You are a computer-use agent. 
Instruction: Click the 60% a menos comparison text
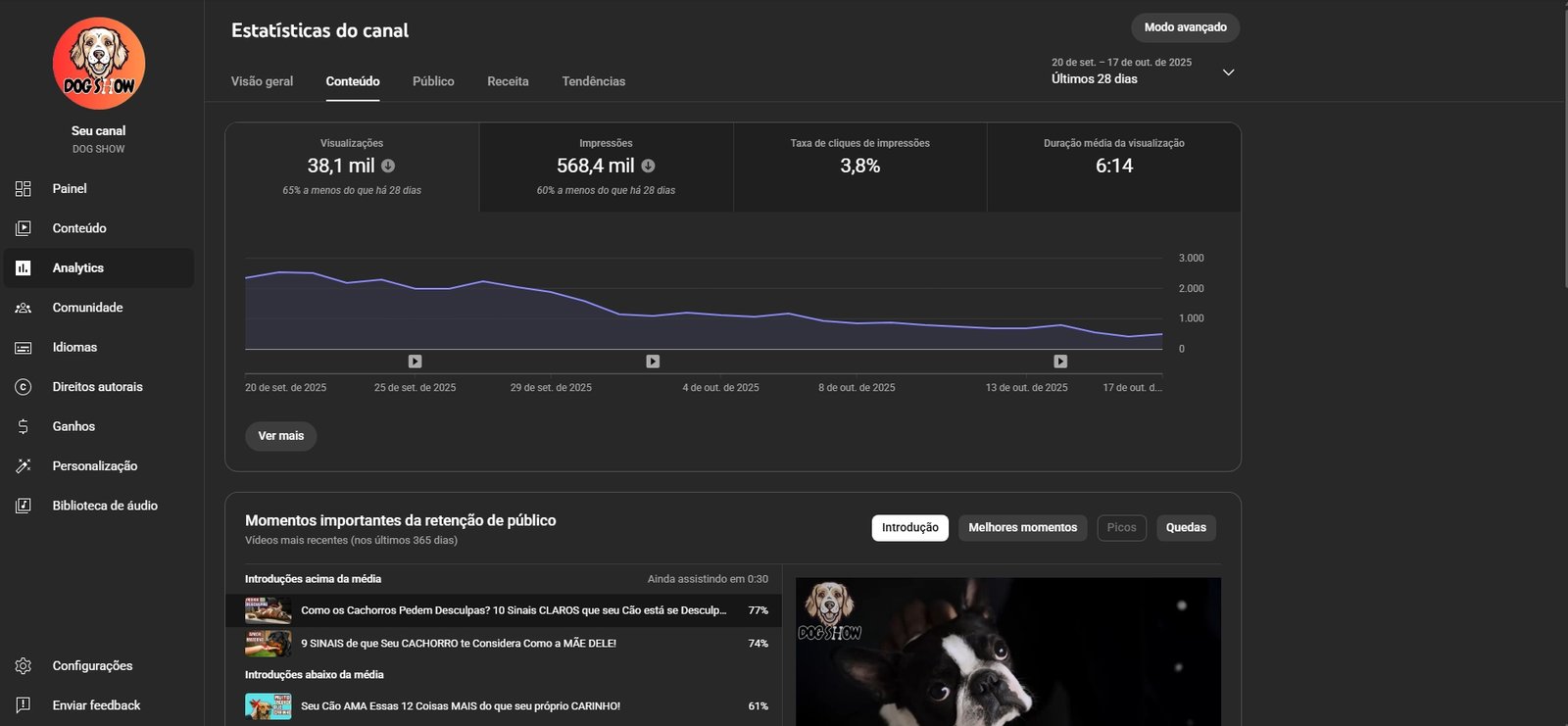607,190
